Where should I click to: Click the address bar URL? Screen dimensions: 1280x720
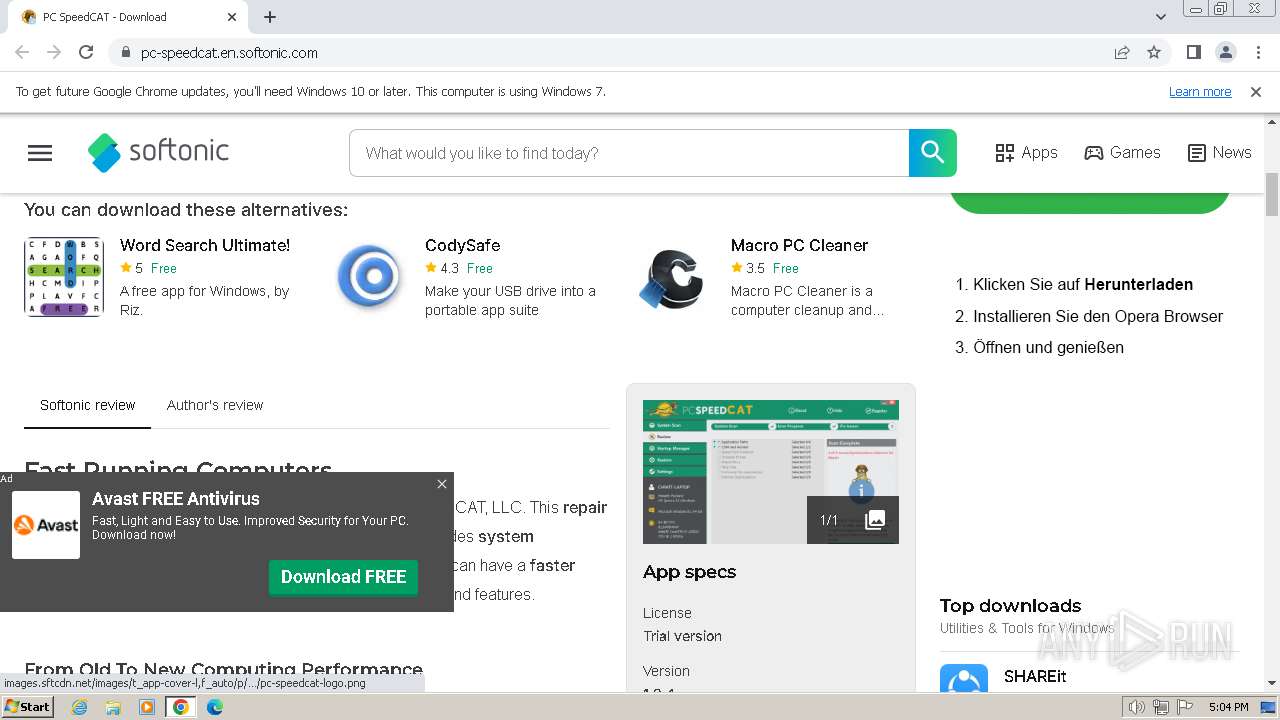(229, 53)
